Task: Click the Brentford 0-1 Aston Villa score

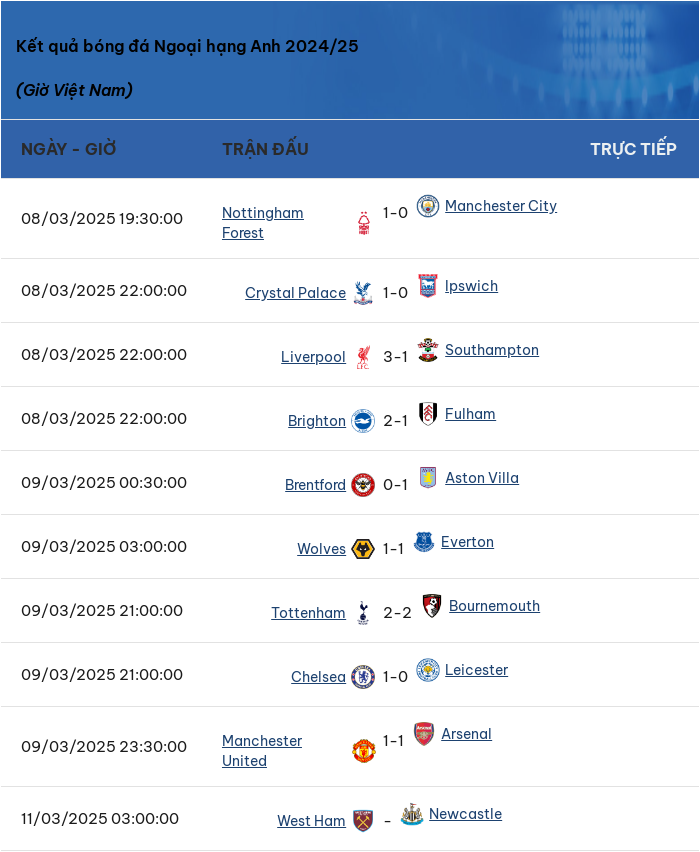Action: (395, 485)
